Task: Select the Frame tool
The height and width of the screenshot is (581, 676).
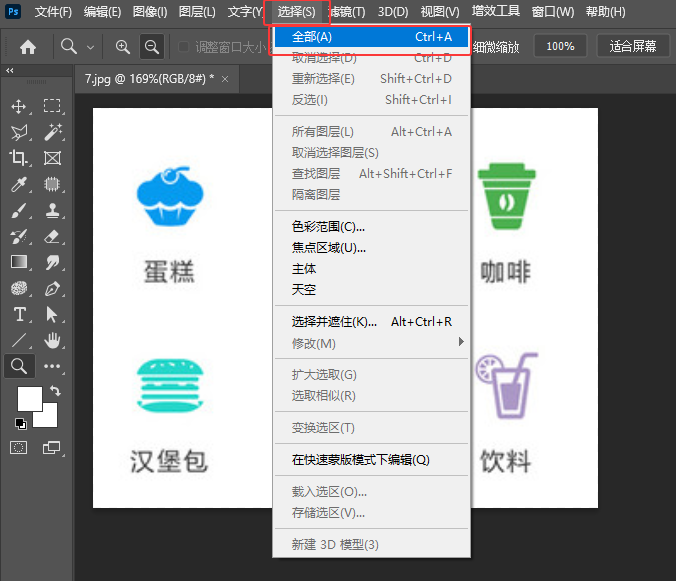Action: 52,158
